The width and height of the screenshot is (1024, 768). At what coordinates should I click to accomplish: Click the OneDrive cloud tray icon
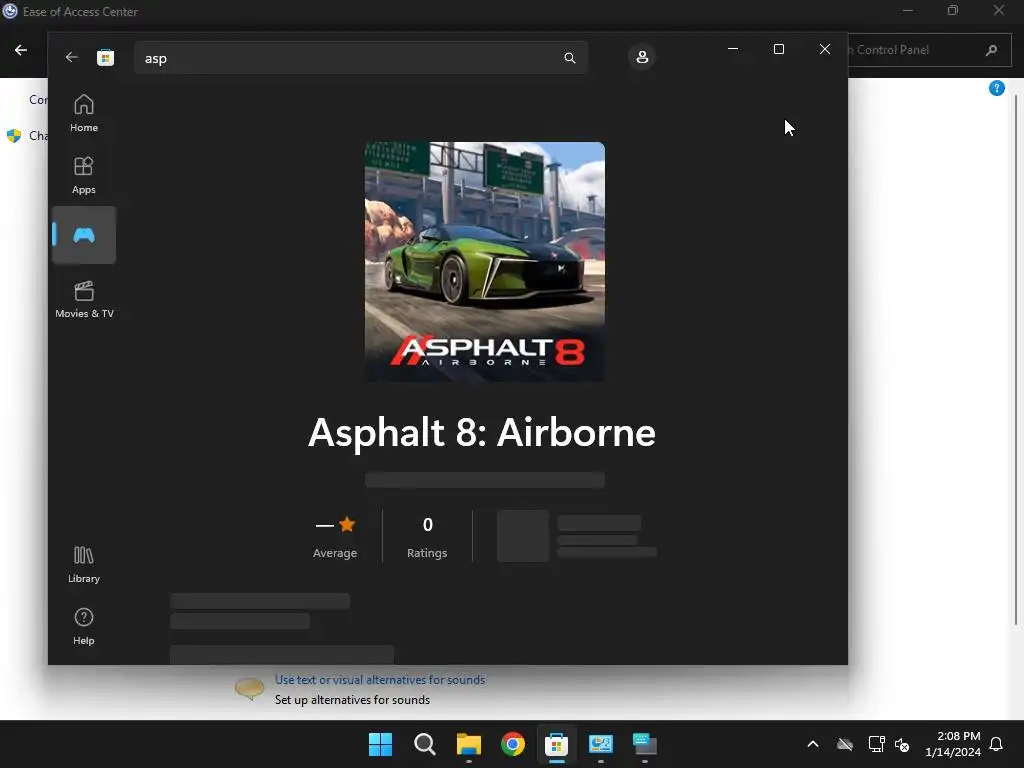click(845, 744)
